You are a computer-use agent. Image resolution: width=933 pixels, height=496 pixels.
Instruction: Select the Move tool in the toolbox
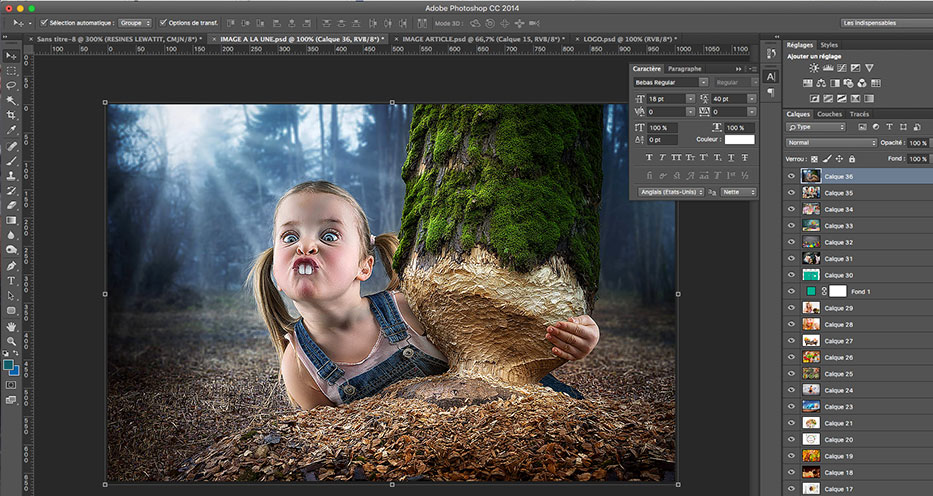coord(11,56)
